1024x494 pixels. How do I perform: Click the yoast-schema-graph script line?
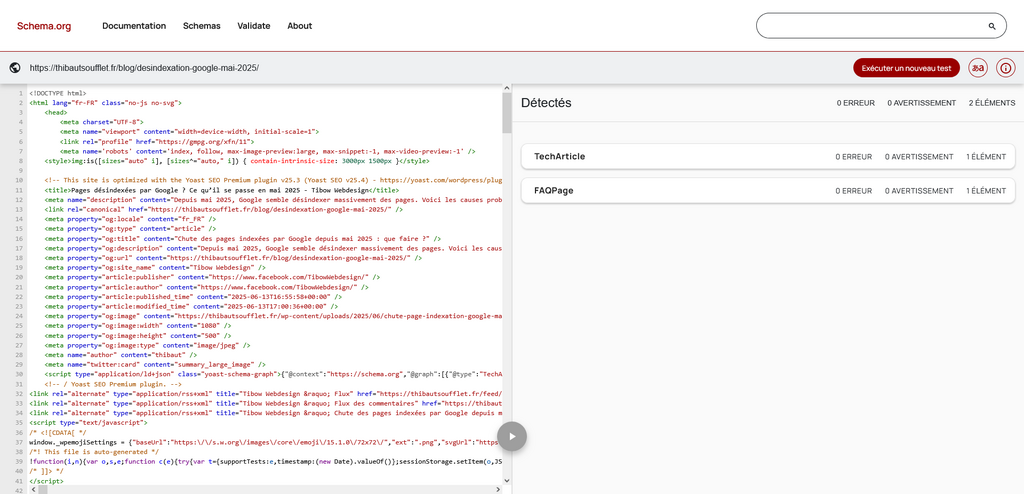pyautogui.click(x=273, y=374)
